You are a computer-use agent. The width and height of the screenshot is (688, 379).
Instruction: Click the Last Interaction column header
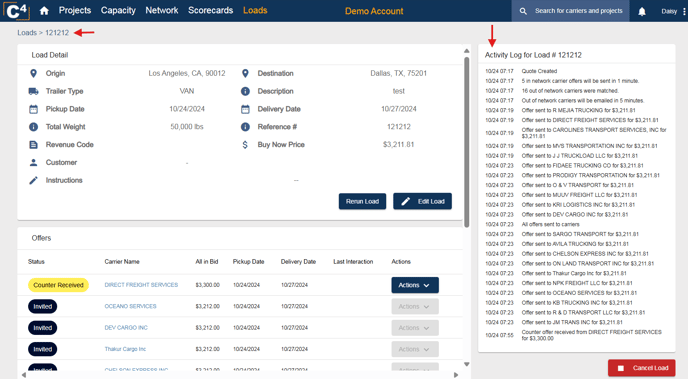[353, 262]
